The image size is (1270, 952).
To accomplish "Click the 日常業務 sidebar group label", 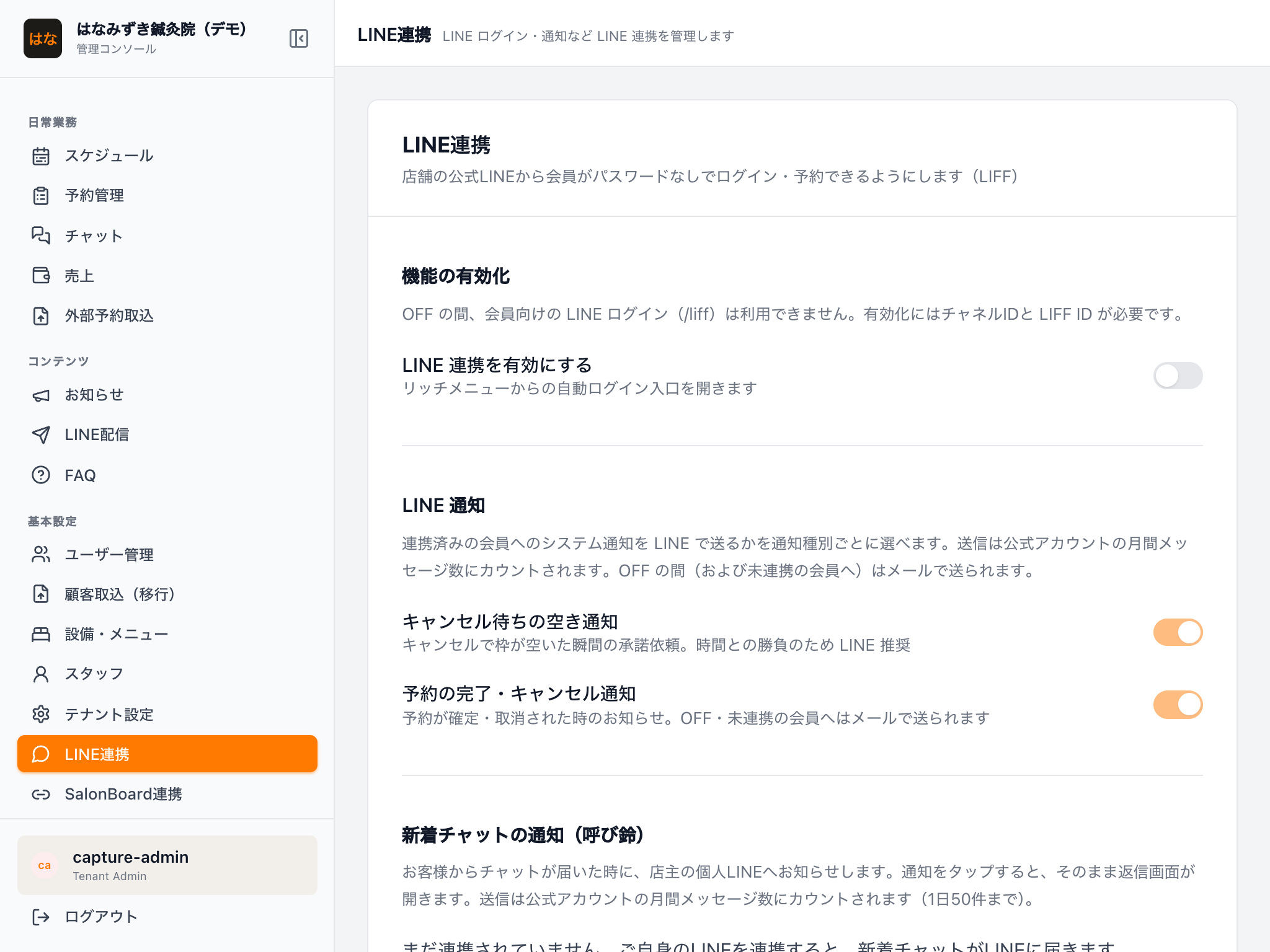I will pos(53,122).
